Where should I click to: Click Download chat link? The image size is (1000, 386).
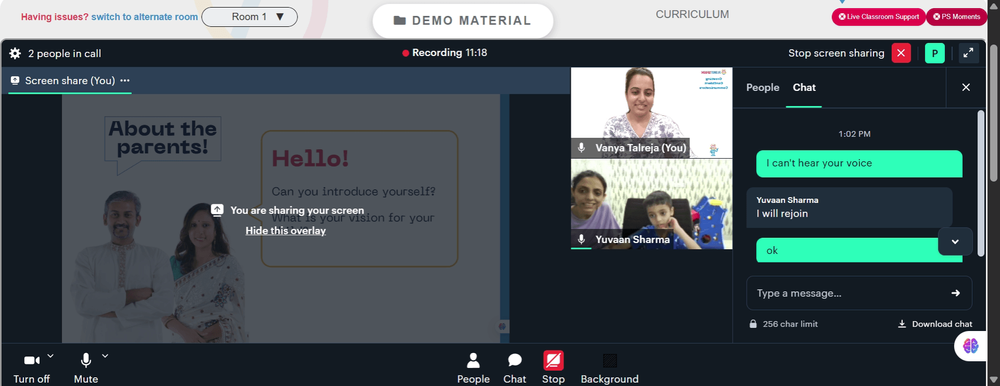[x=935, y=324]
